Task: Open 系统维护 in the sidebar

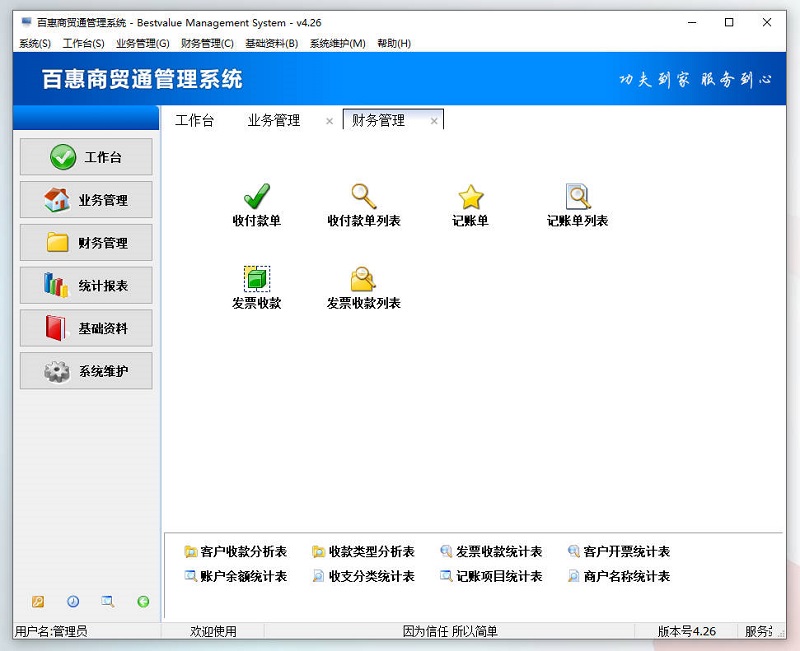Action: [85, 371]
